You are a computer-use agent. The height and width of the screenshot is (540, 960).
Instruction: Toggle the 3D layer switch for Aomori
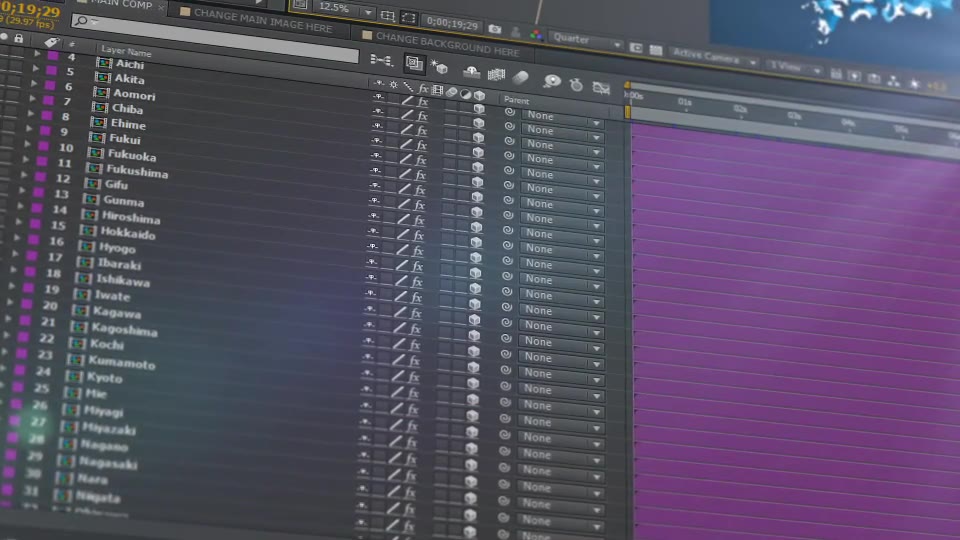[x=478, y=138]
